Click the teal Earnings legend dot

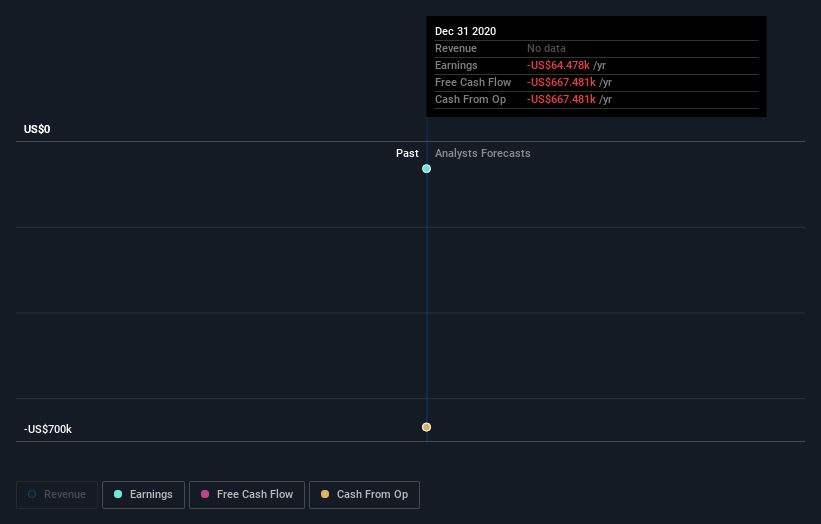click(x=118, y=494)
